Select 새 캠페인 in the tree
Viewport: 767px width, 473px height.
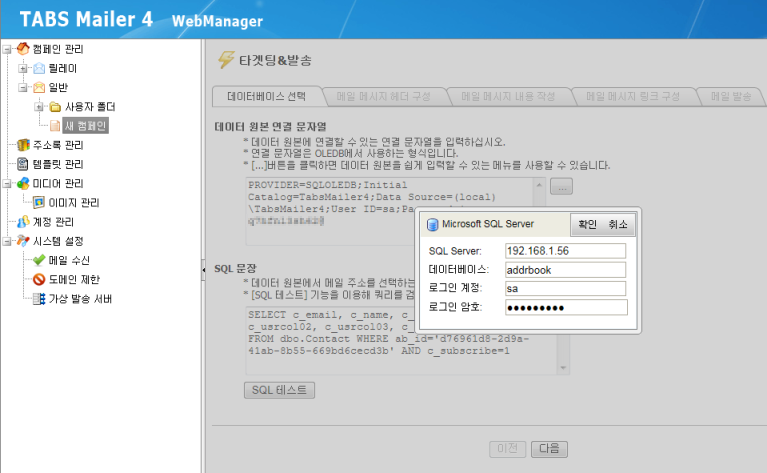click(84, 126)
